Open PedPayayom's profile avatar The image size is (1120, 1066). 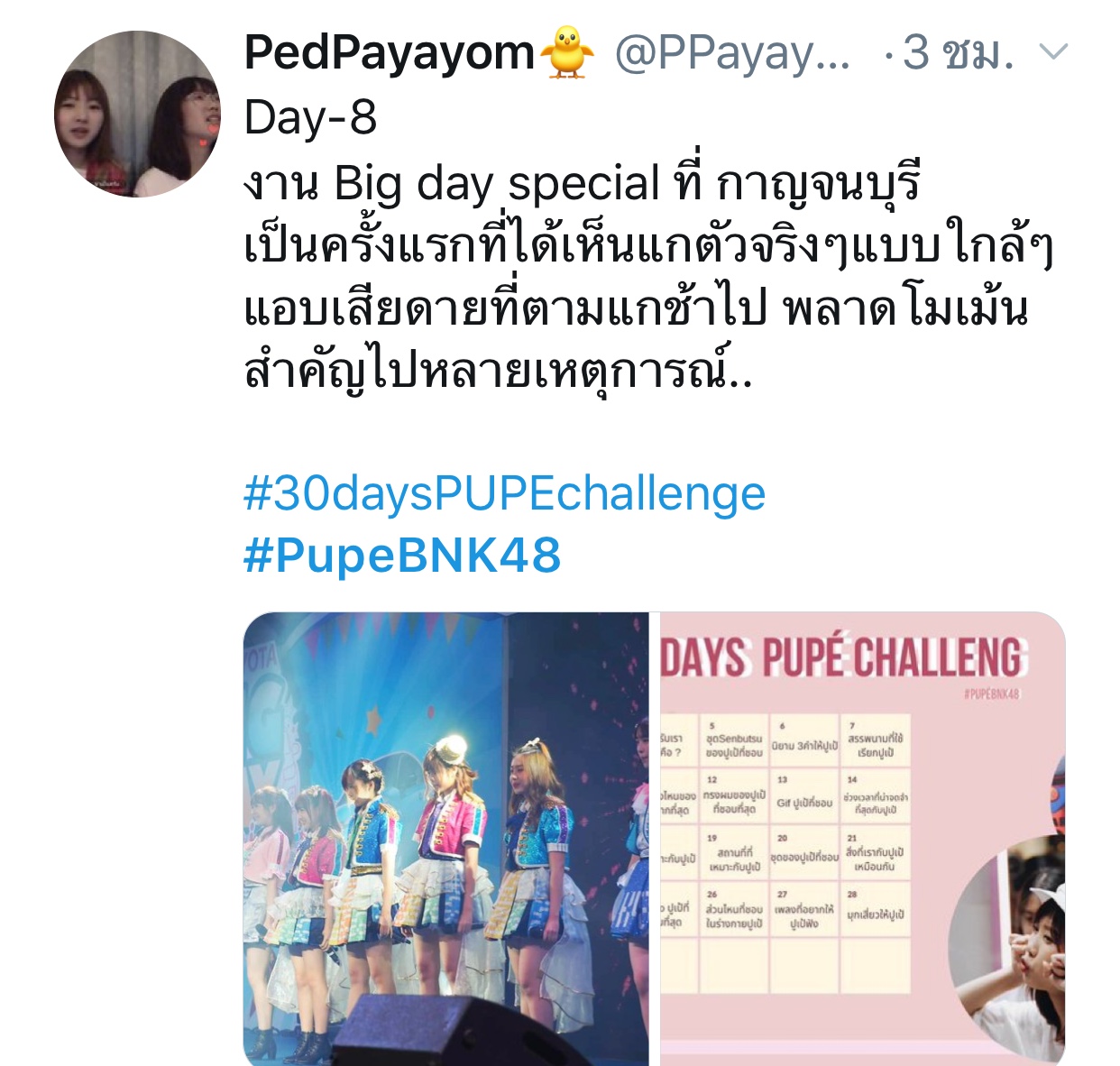(x=137, y=114)
